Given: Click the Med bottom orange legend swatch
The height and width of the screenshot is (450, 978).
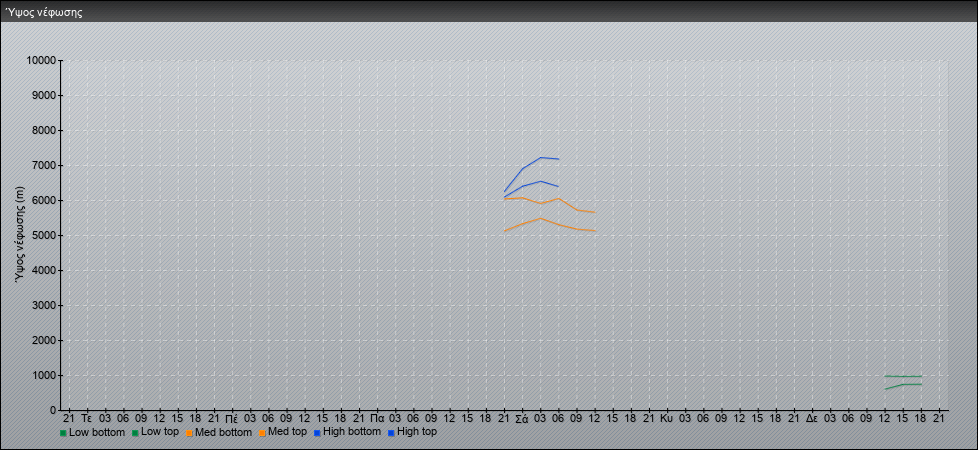Looking at the screenshot, I should point(189,433).
